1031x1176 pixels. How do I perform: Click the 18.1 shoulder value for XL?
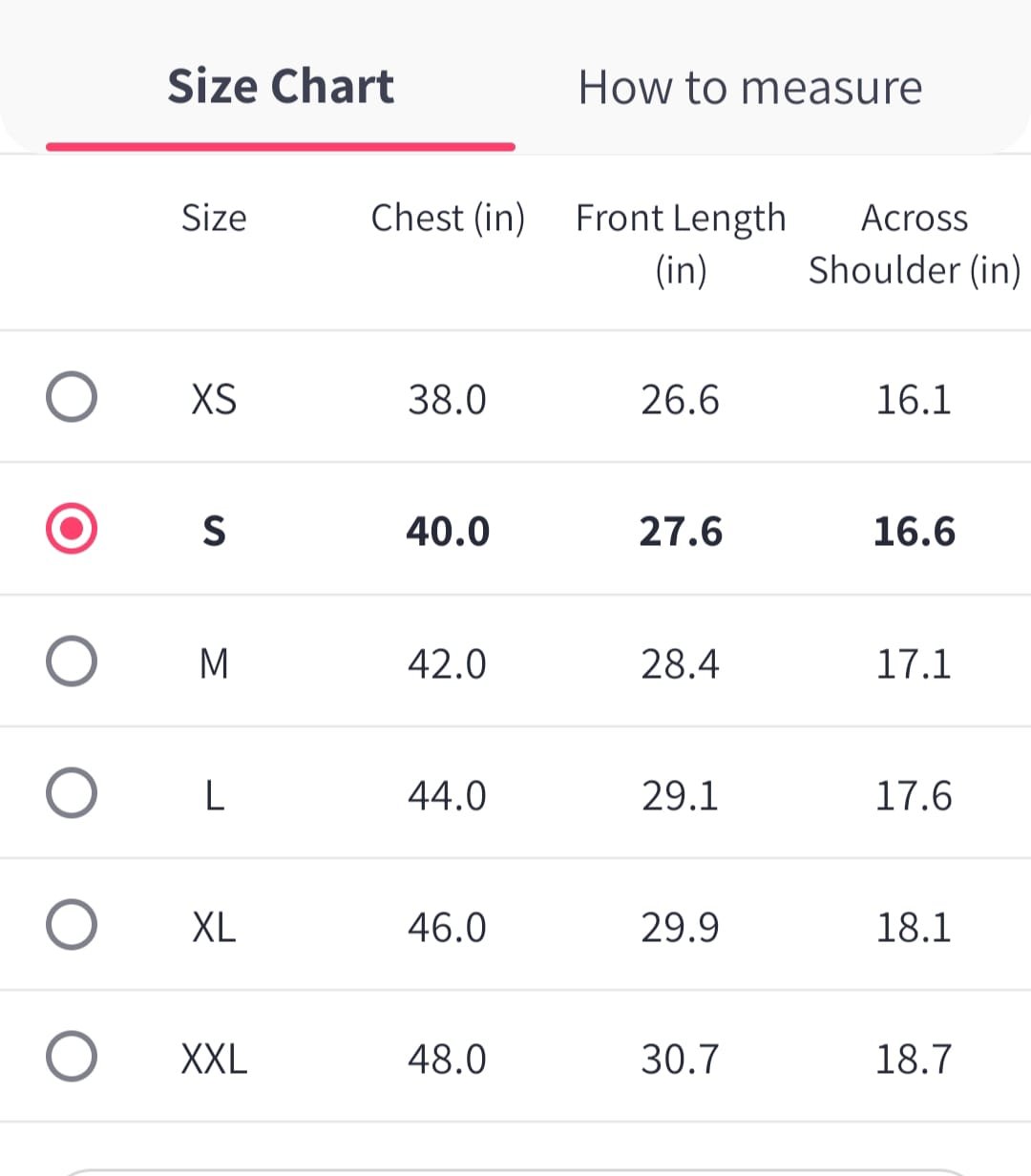pos(914,927)
